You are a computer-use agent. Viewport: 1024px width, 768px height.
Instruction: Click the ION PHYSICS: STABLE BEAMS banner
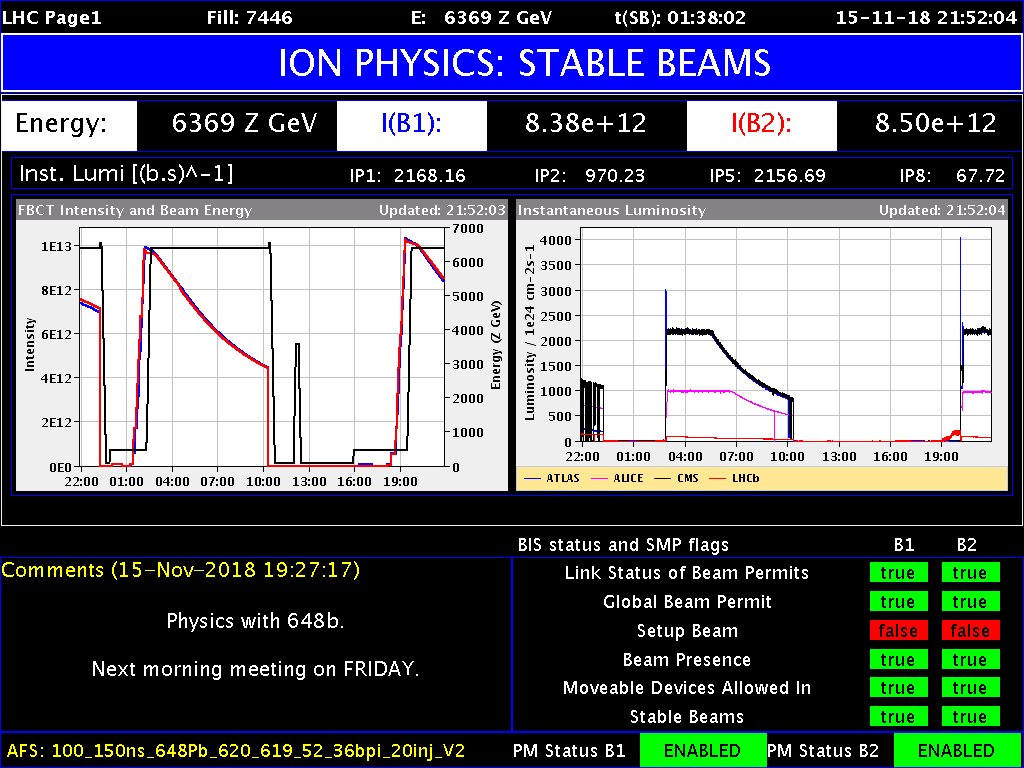(512, 63)
